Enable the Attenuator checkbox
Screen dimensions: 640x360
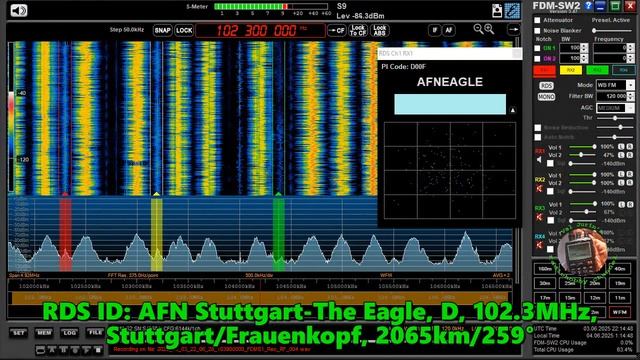(x=537, y=20)
